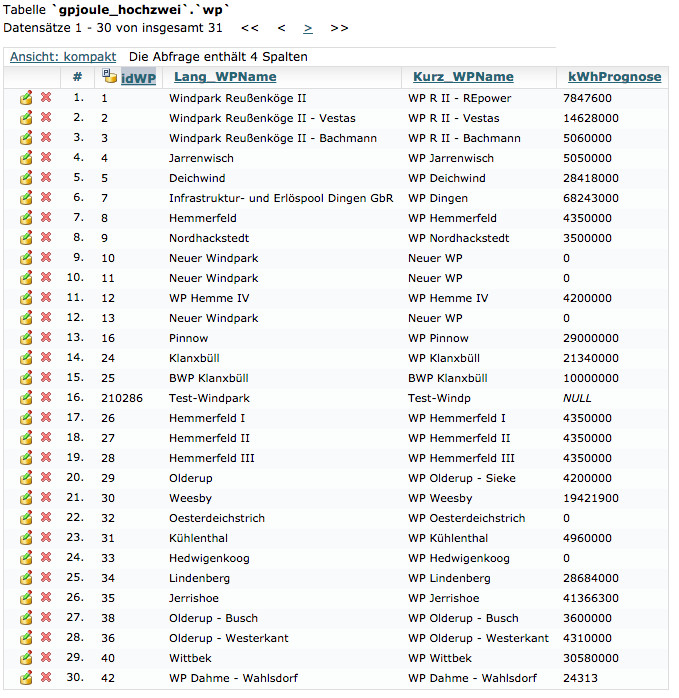Image resolution: width=679 pixels, height=698 pixels.
Task: Switch to 'Ansicht: kompakt' view
Action: click(63, 57)
